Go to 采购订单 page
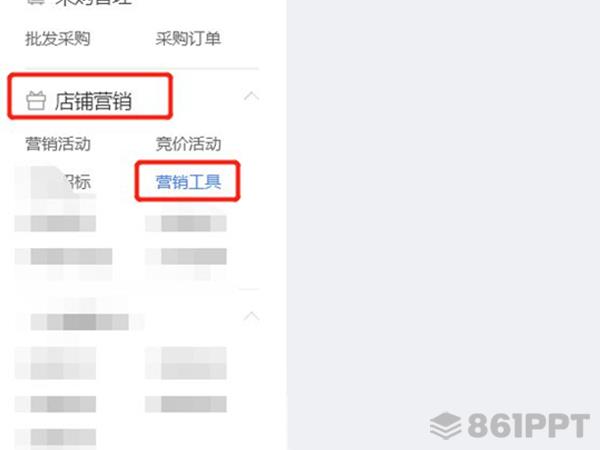Viewport: 600px width, 450px height. click(x=188, y=39)
